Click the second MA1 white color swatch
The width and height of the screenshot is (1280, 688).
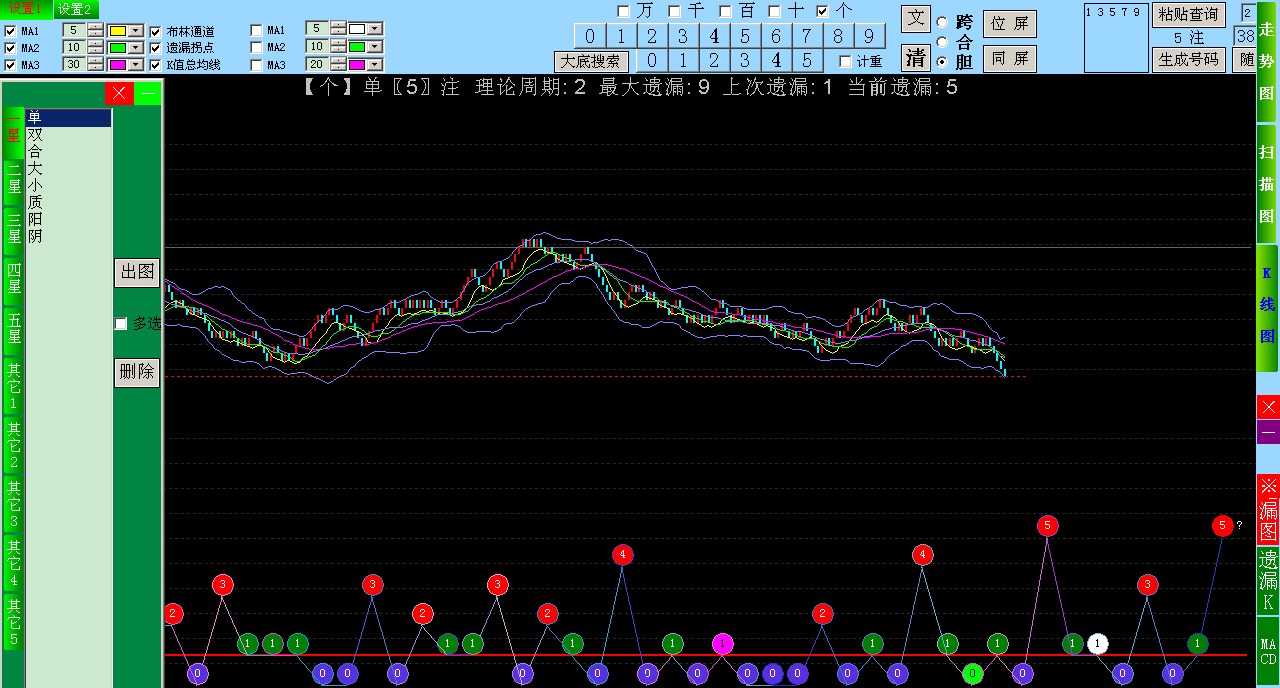(x=357, y=30)
